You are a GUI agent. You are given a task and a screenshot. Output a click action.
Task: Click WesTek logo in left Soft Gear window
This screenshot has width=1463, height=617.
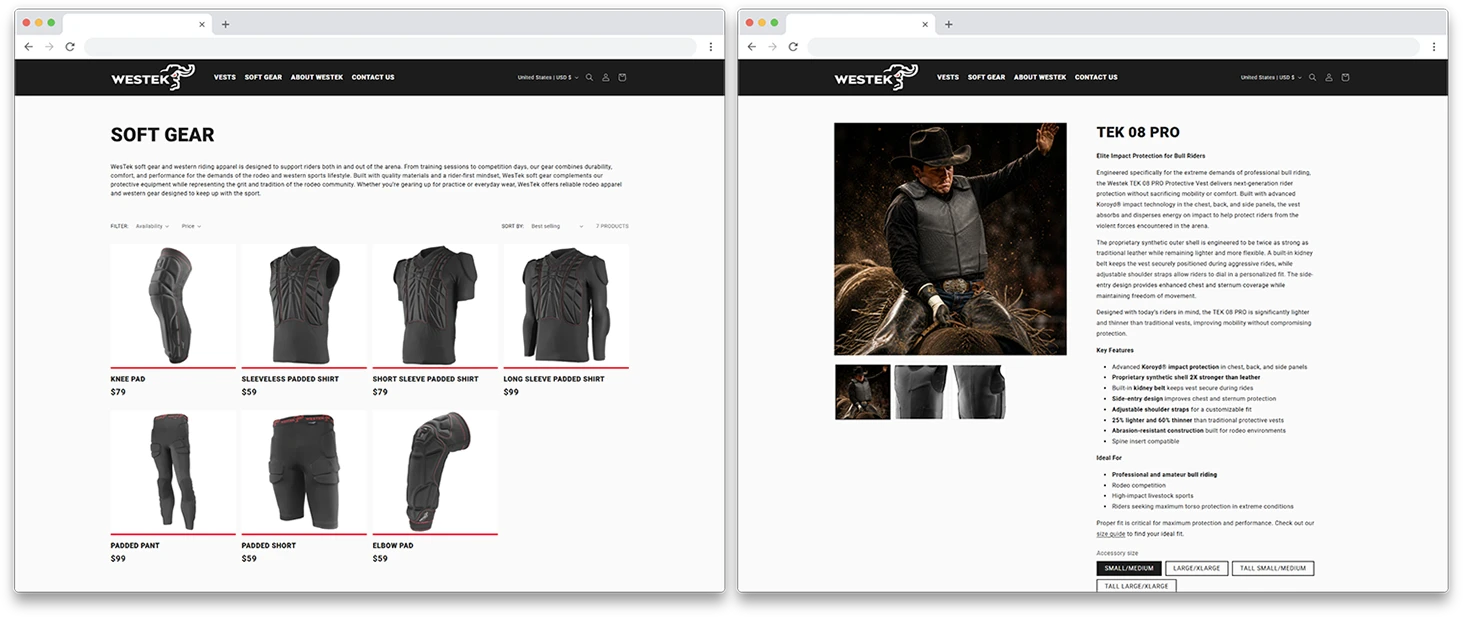pyautogui.click(x=152, y=77)
